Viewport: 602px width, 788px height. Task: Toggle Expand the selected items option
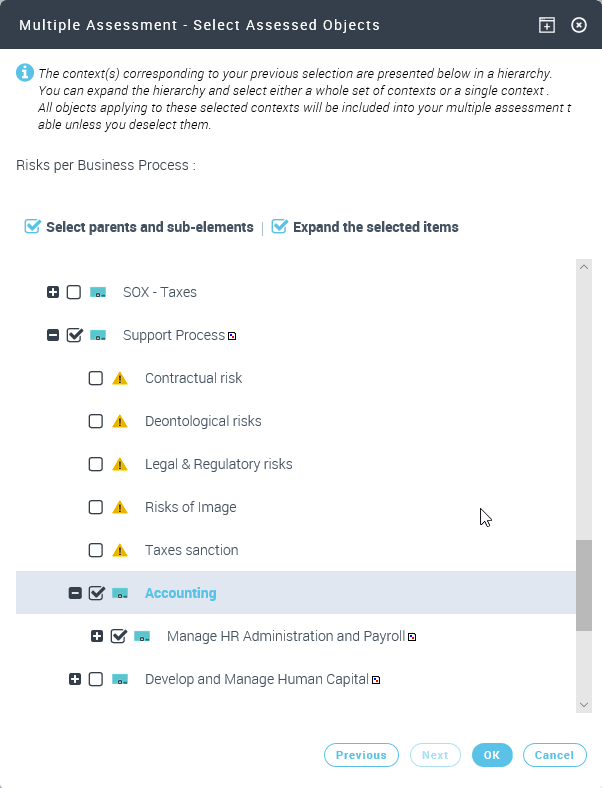[x=279, y=227]
